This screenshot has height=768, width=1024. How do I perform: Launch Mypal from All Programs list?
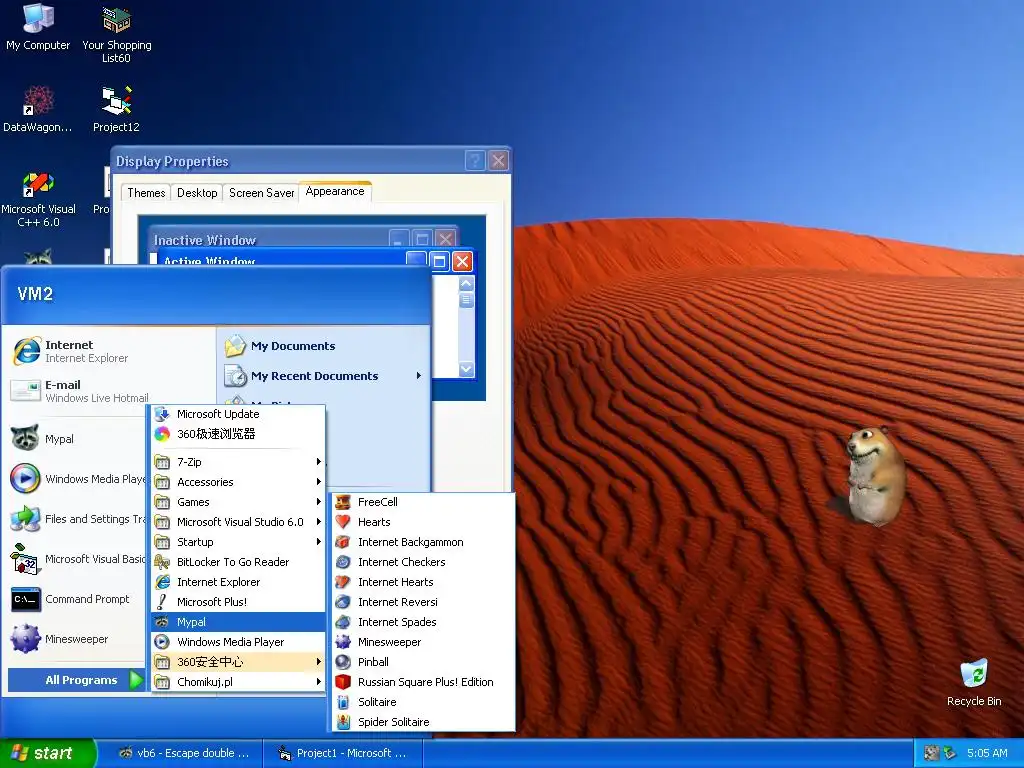238,622
